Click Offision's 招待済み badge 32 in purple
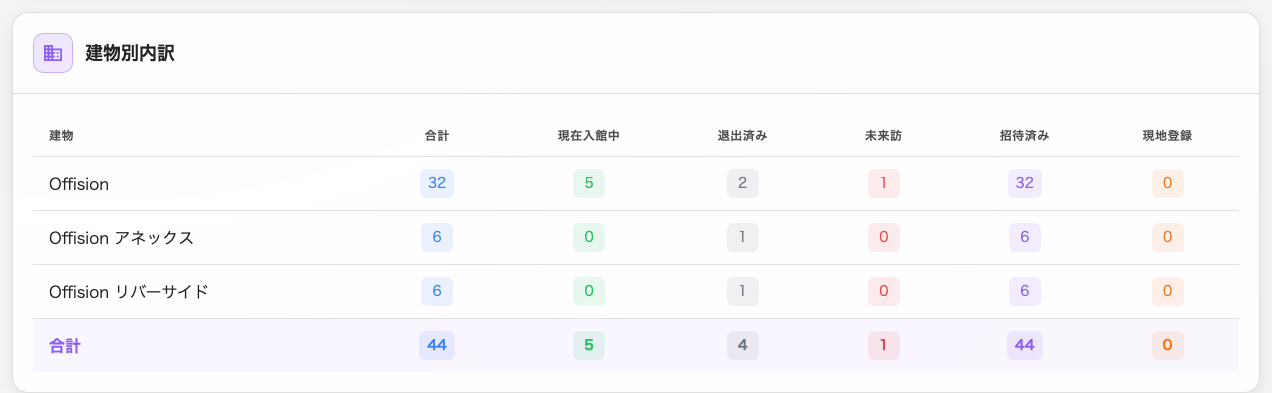 [x=1024, y=183]
